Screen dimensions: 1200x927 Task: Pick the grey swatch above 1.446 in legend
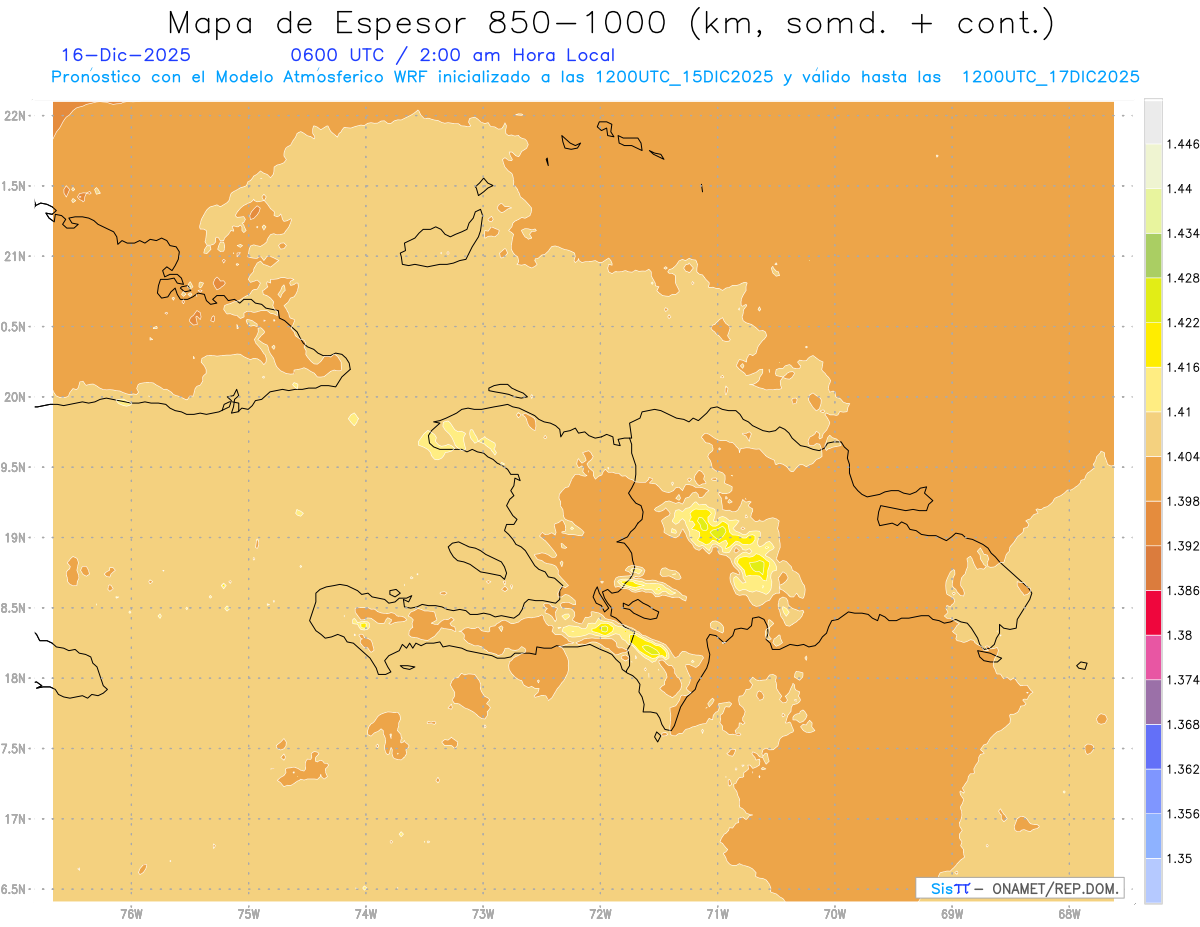1153,121
